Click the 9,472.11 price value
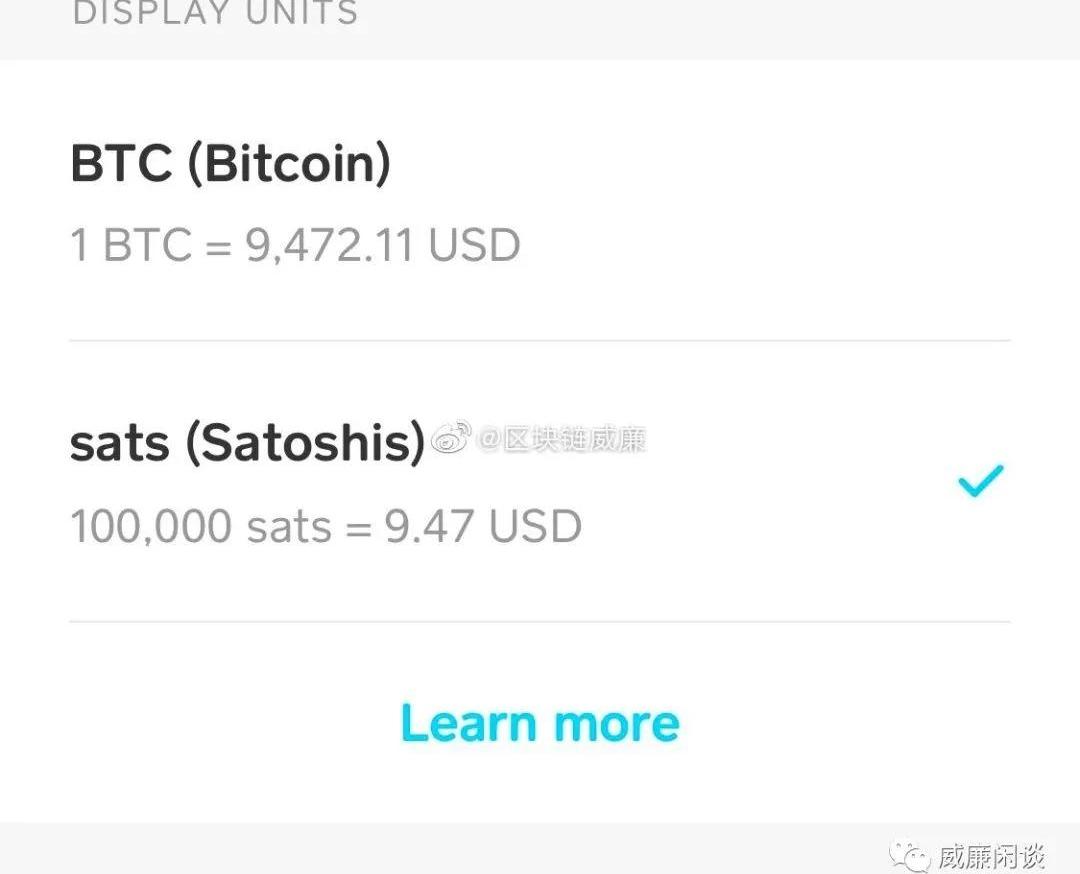The width and height of the screenshot is (1080, 874). 329,245
